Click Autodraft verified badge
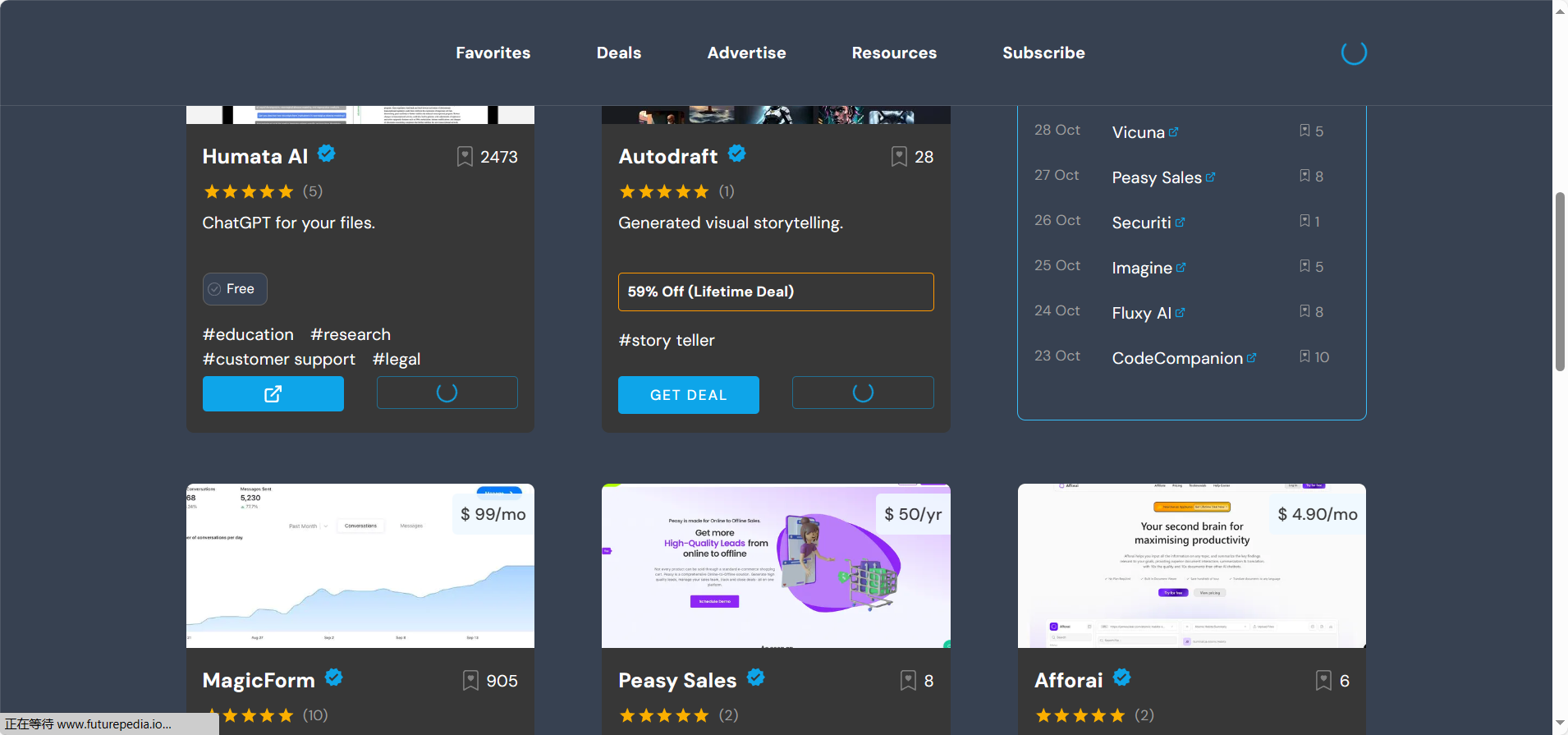Image resolution: width=1568 pixels, height=735 pixels. tap(737, 154)
